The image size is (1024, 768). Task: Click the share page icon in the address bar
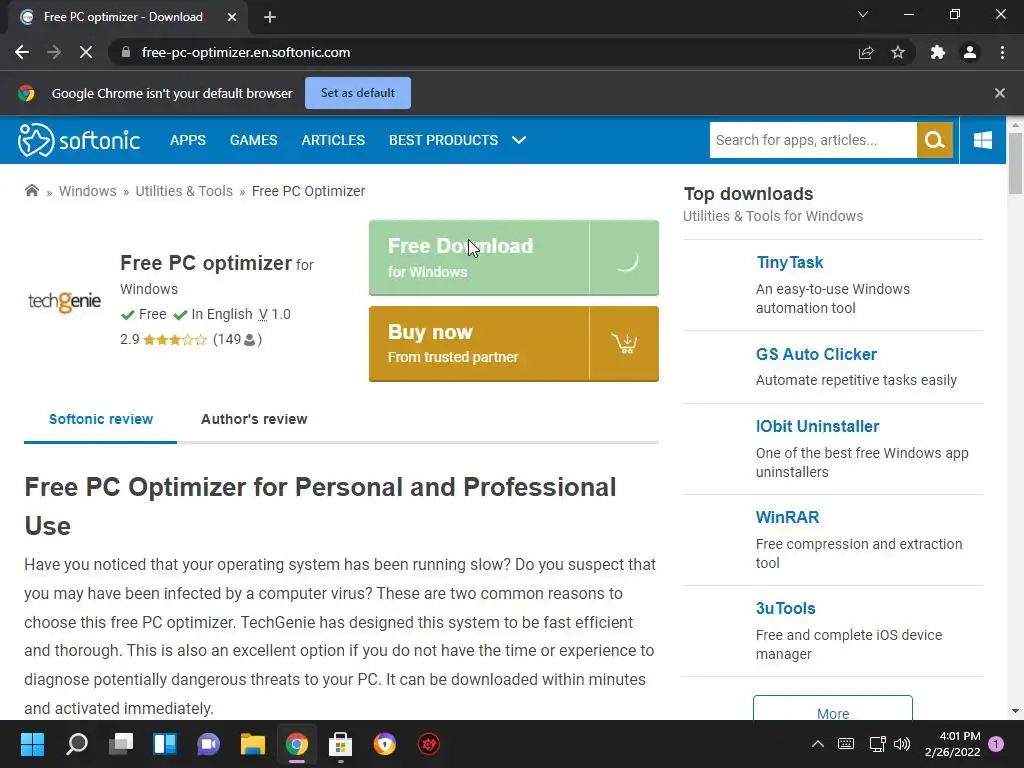866,52
